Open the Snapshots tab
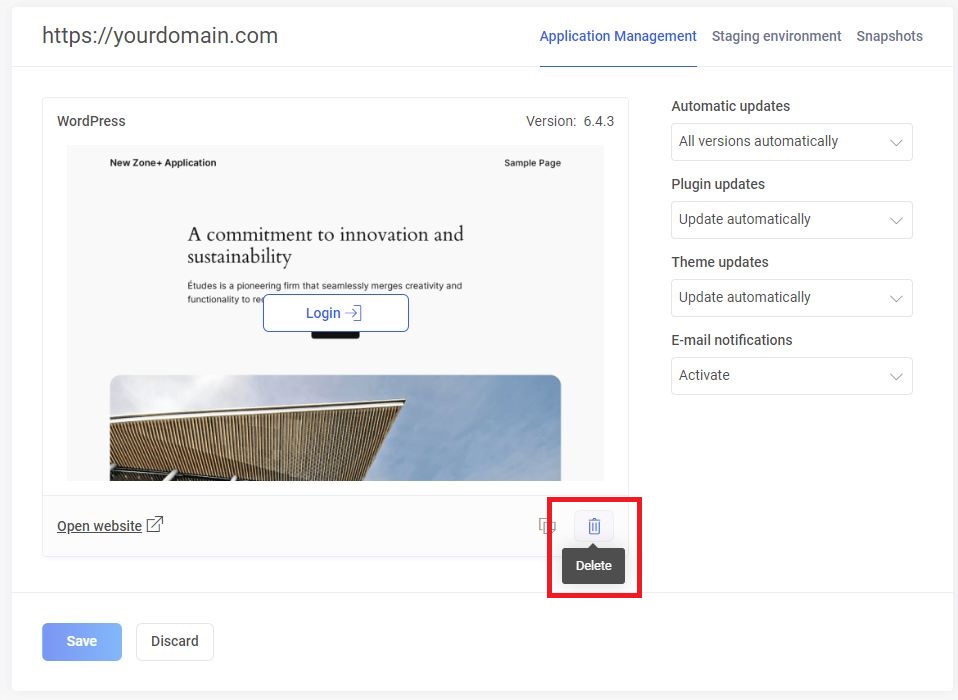This screenshot has width=958, height=700. pos(889,36)
